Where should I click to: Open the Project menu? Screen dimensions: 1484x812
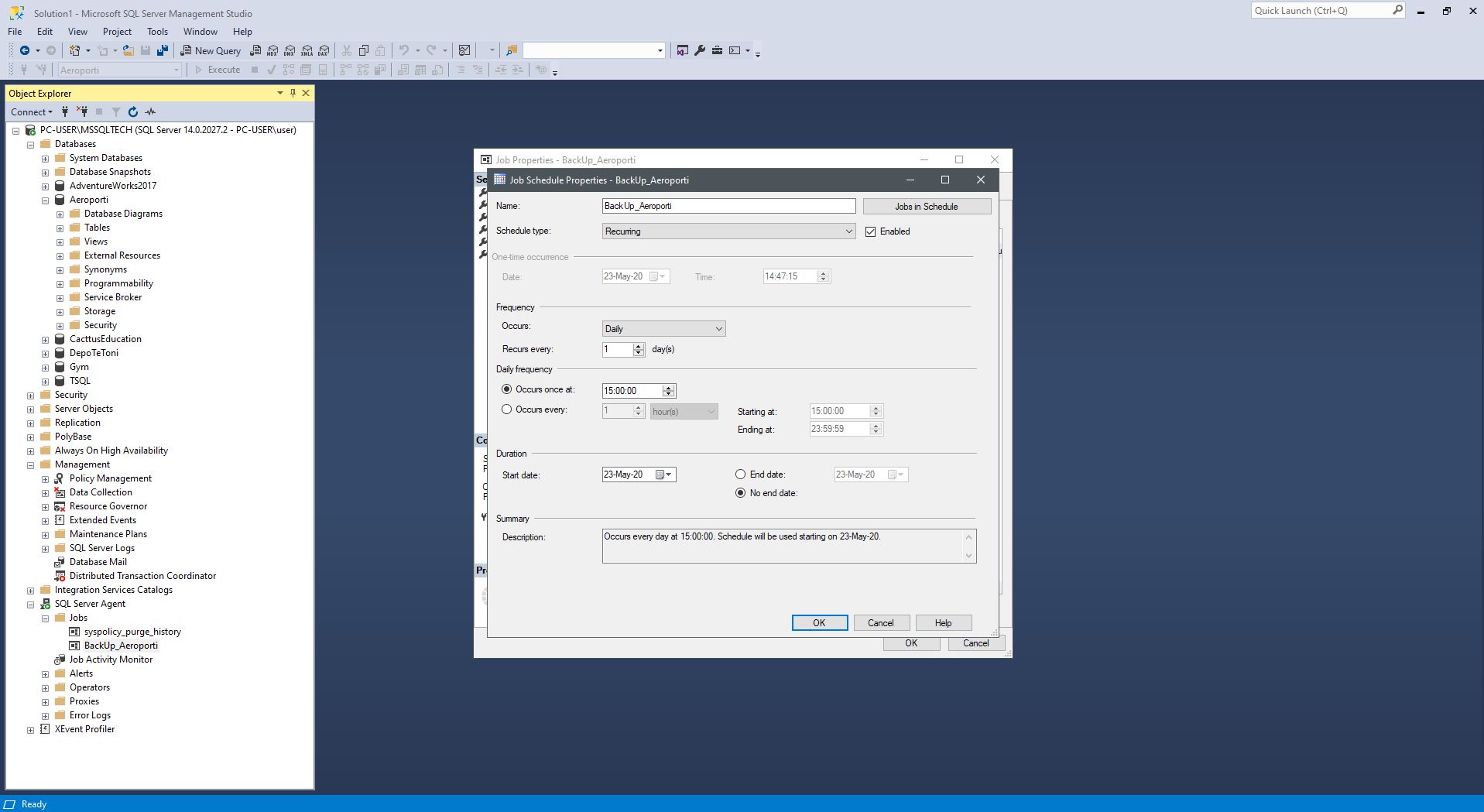(x=117, y=32)
